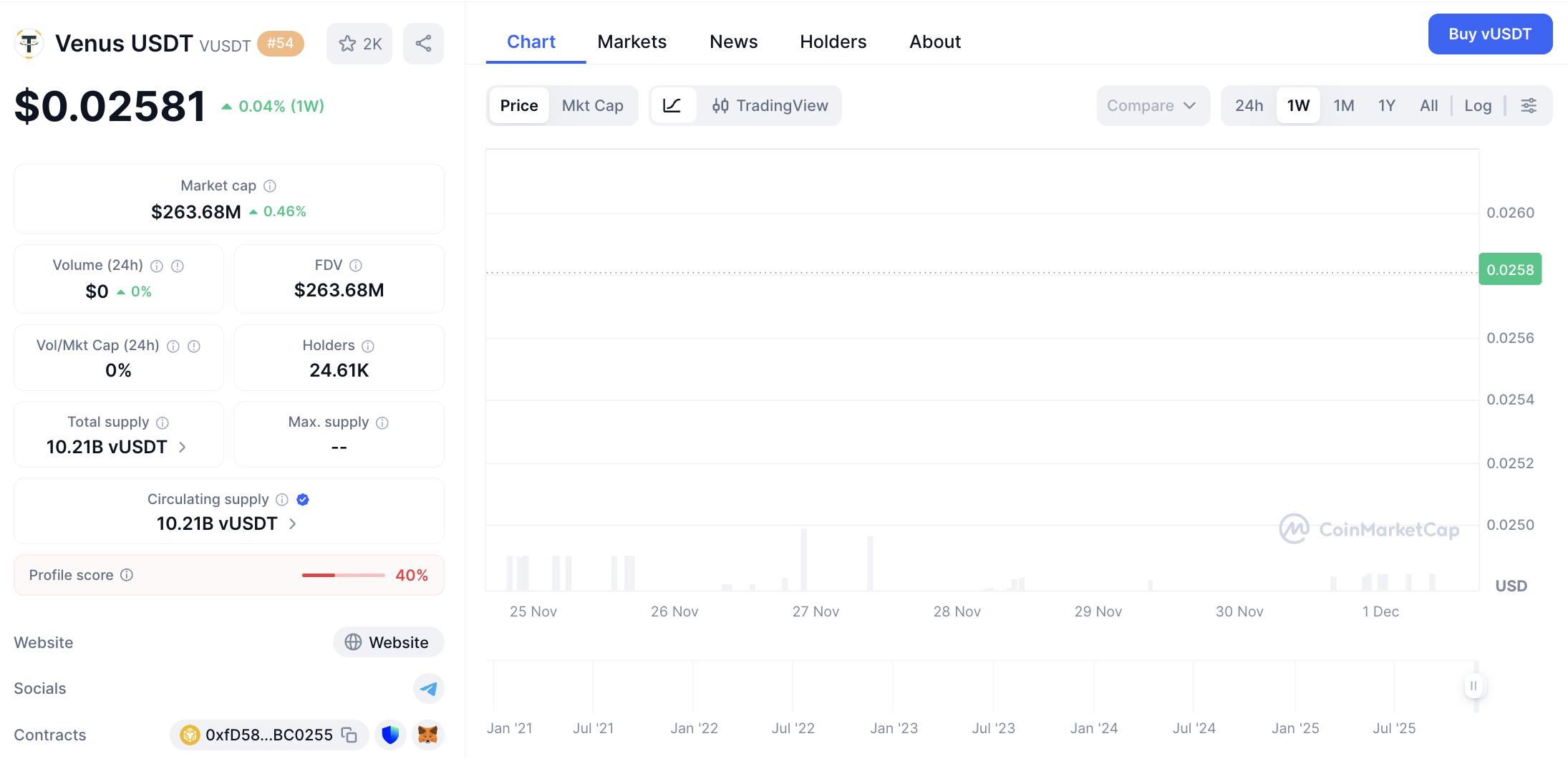1568x759 pixels.
Task: Add Venus USDT to watchlist star
Action: tap(359, 44)
